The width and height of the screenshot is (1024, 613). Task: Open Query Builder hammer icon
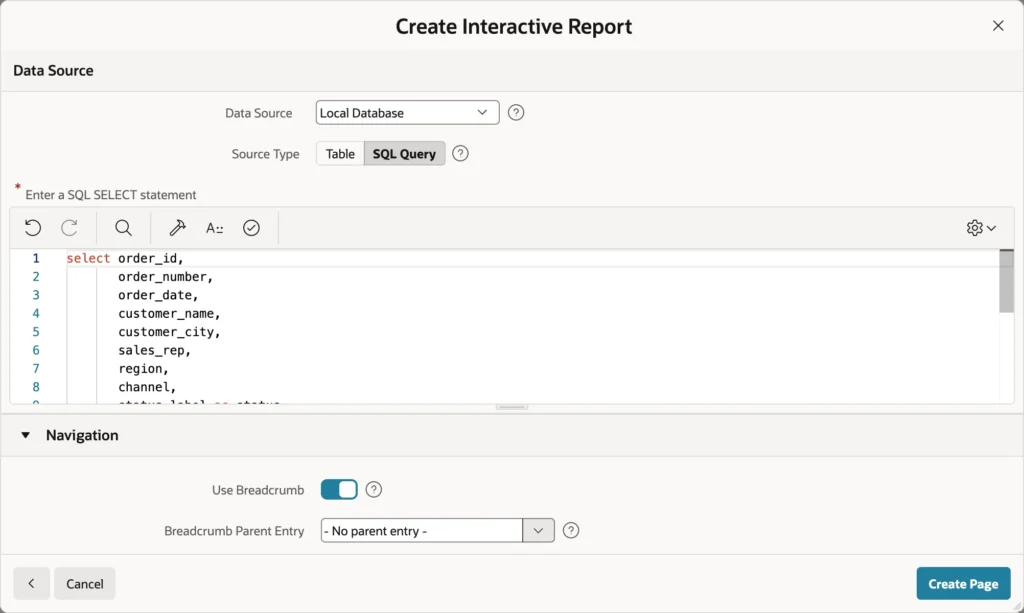click(x=177, y=228)
